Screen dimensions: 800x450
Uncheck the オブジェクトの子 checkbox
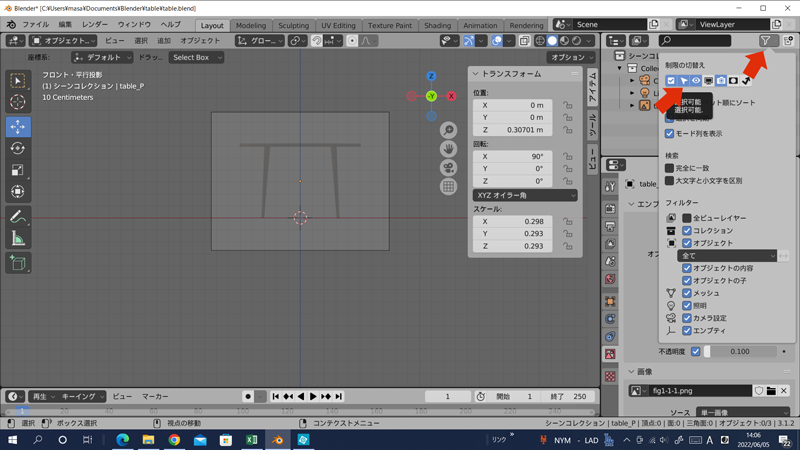click(687, 281)
